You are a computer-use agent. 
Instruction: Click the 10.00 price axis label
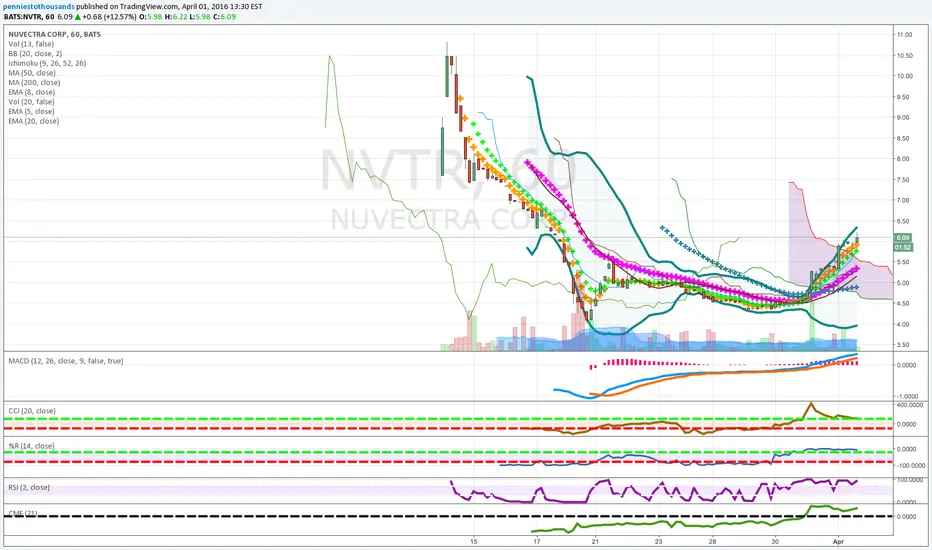point(905,76)
